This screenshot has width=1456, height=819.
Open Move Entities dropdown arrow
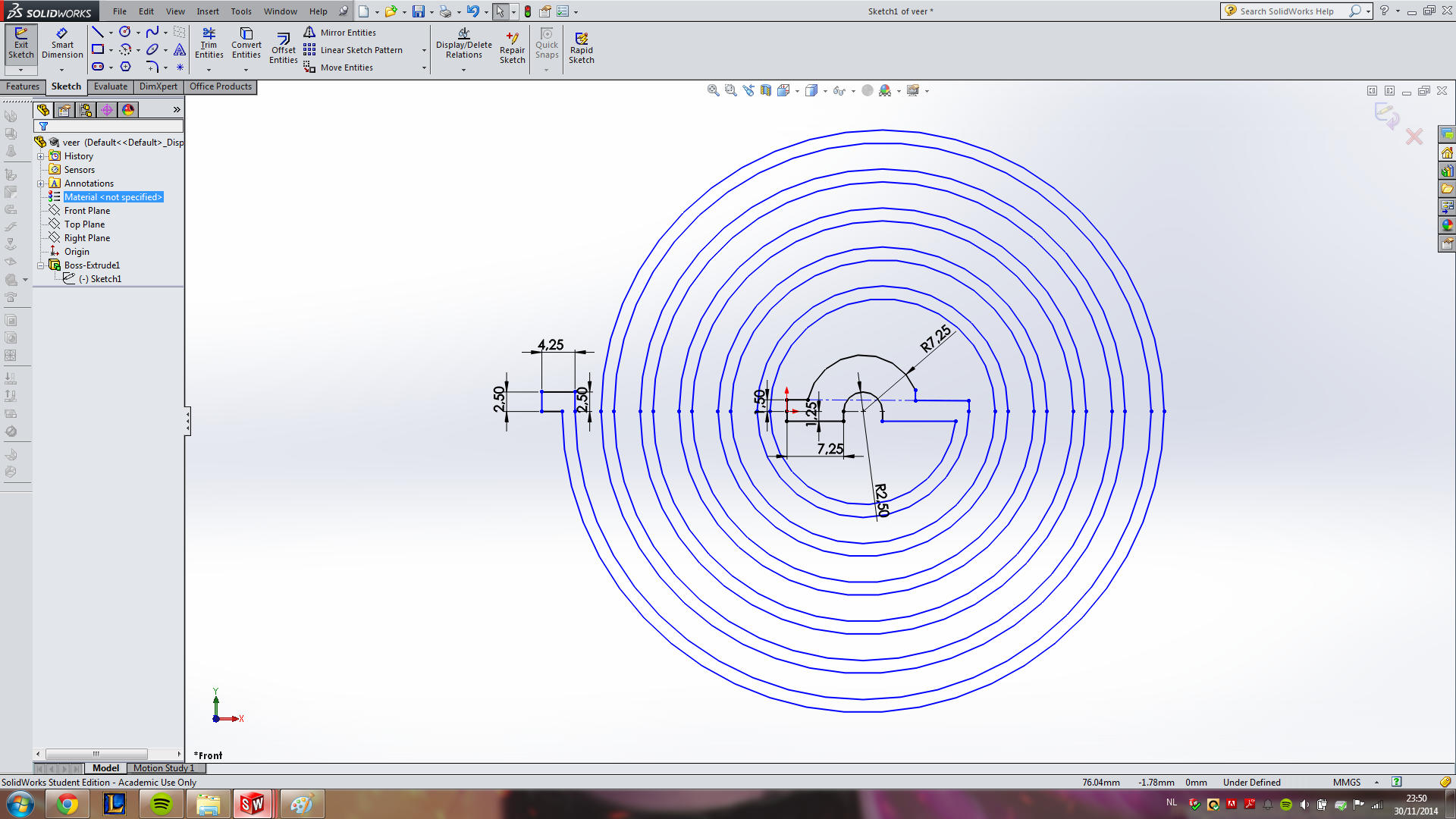pyautogui.click(x=424, y=68)
